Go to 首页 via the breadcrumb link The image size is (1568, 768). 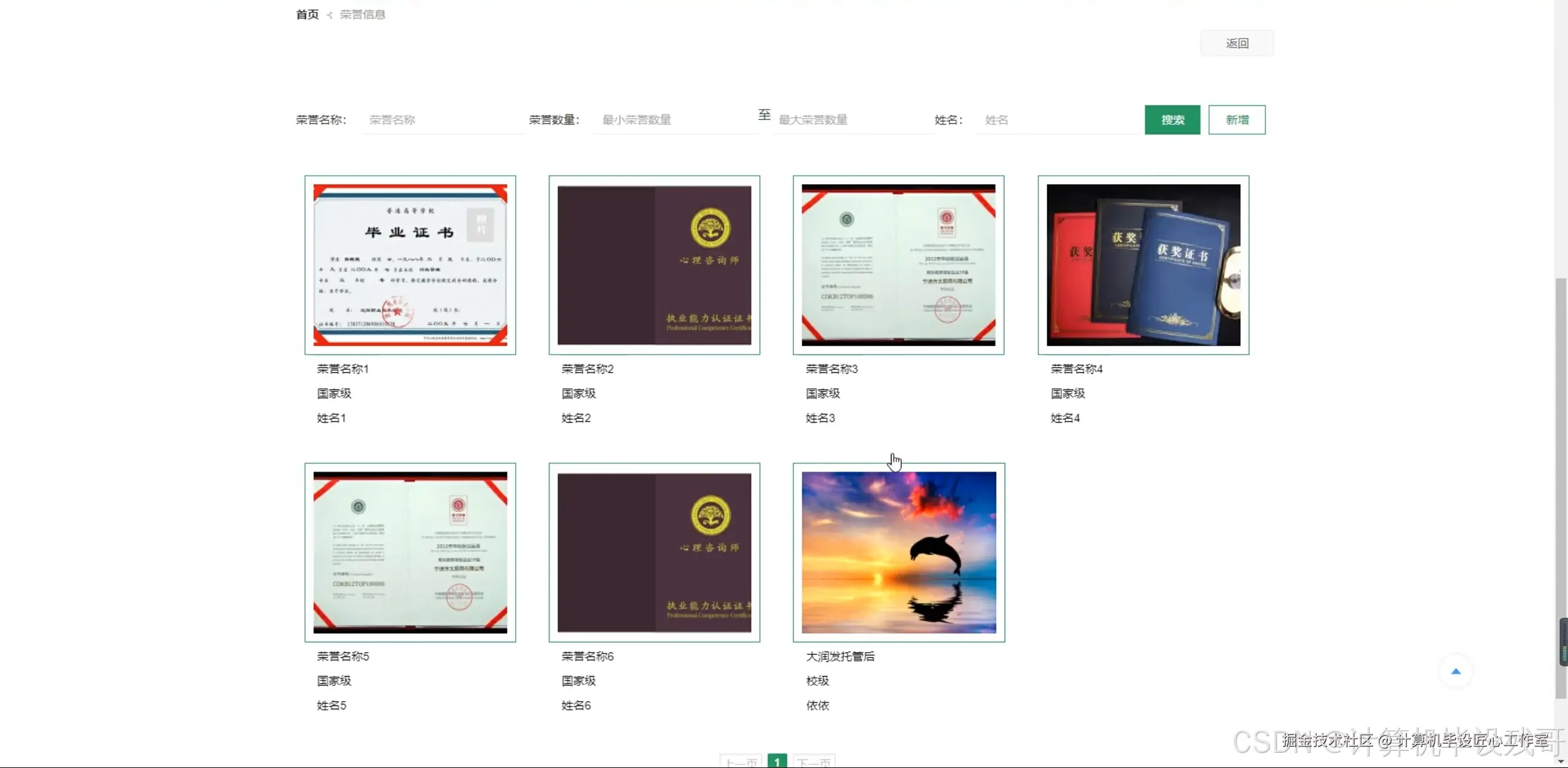click(x=307, y=15)
